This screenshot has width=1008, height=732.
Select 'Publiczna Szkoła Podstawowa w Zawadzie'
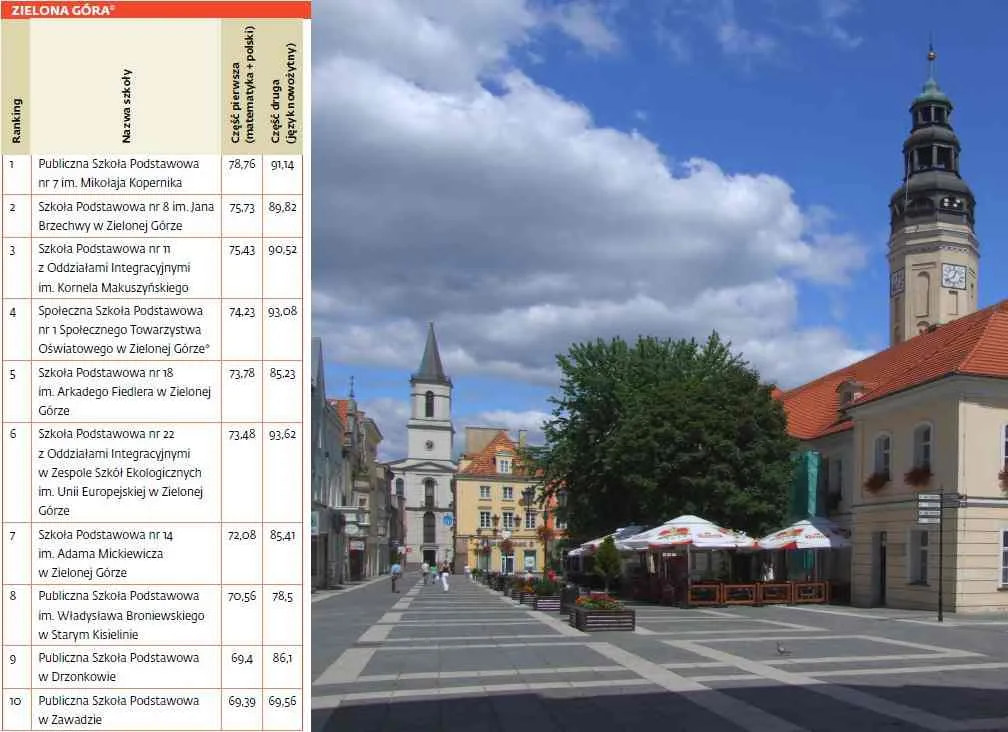[x=118, y=710]
